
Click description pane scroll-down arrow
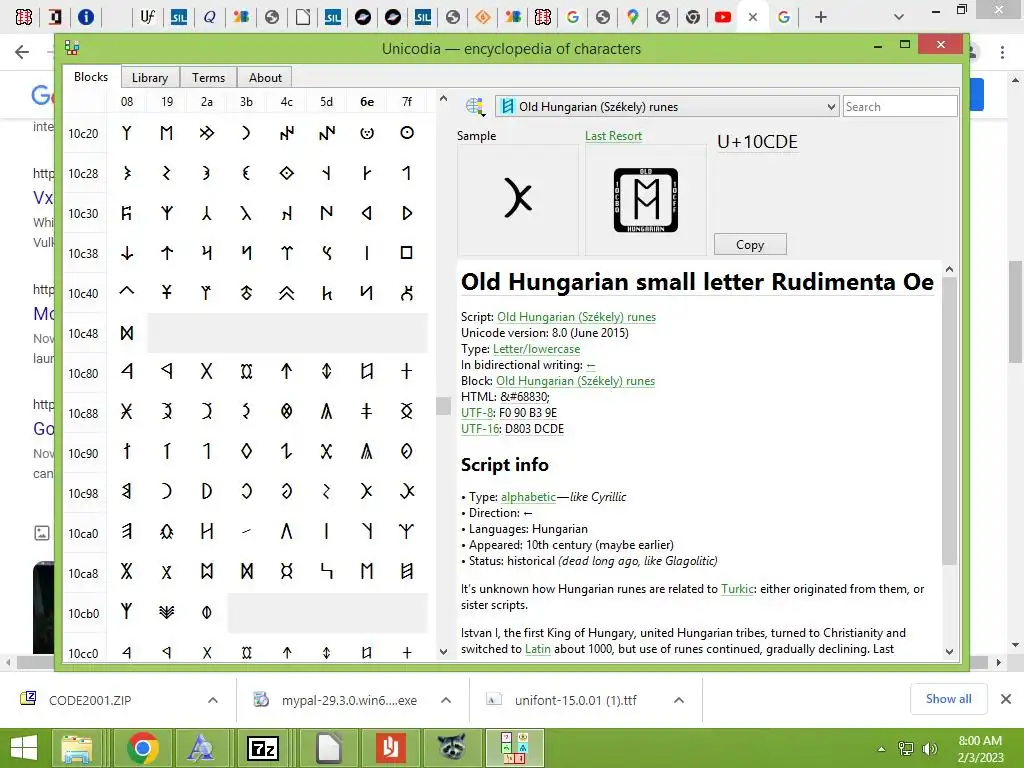[x=950, y=651]
